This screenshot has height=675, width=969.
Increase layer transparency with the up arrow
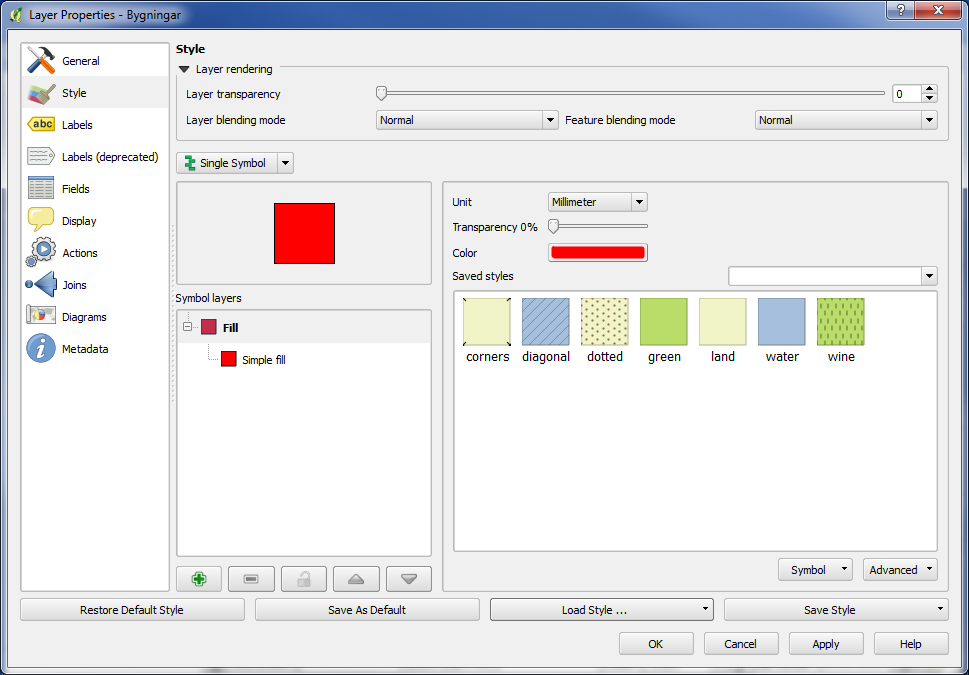coord(929,90)
